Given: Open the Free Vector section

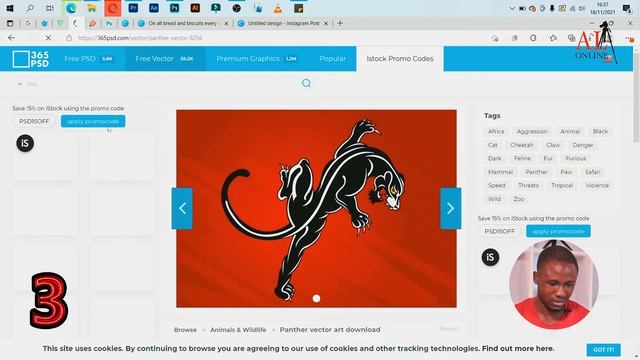Looking at the screenshot, I should [x=164, y=59].
